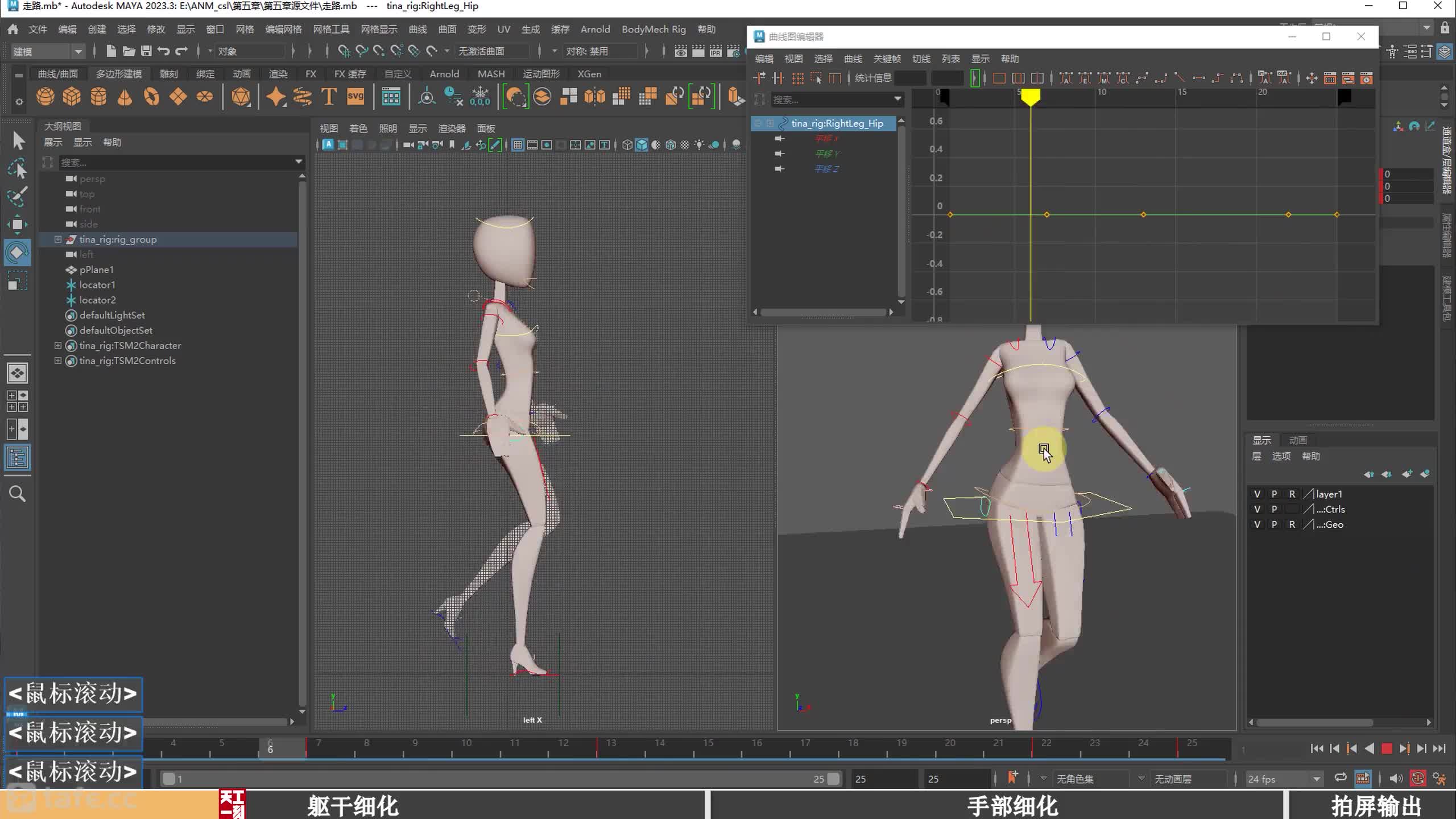Click the yellow Graph Editor time marker
Image resolution: width=1456 pixels, height=819 pixels.
coord(1030,98)
